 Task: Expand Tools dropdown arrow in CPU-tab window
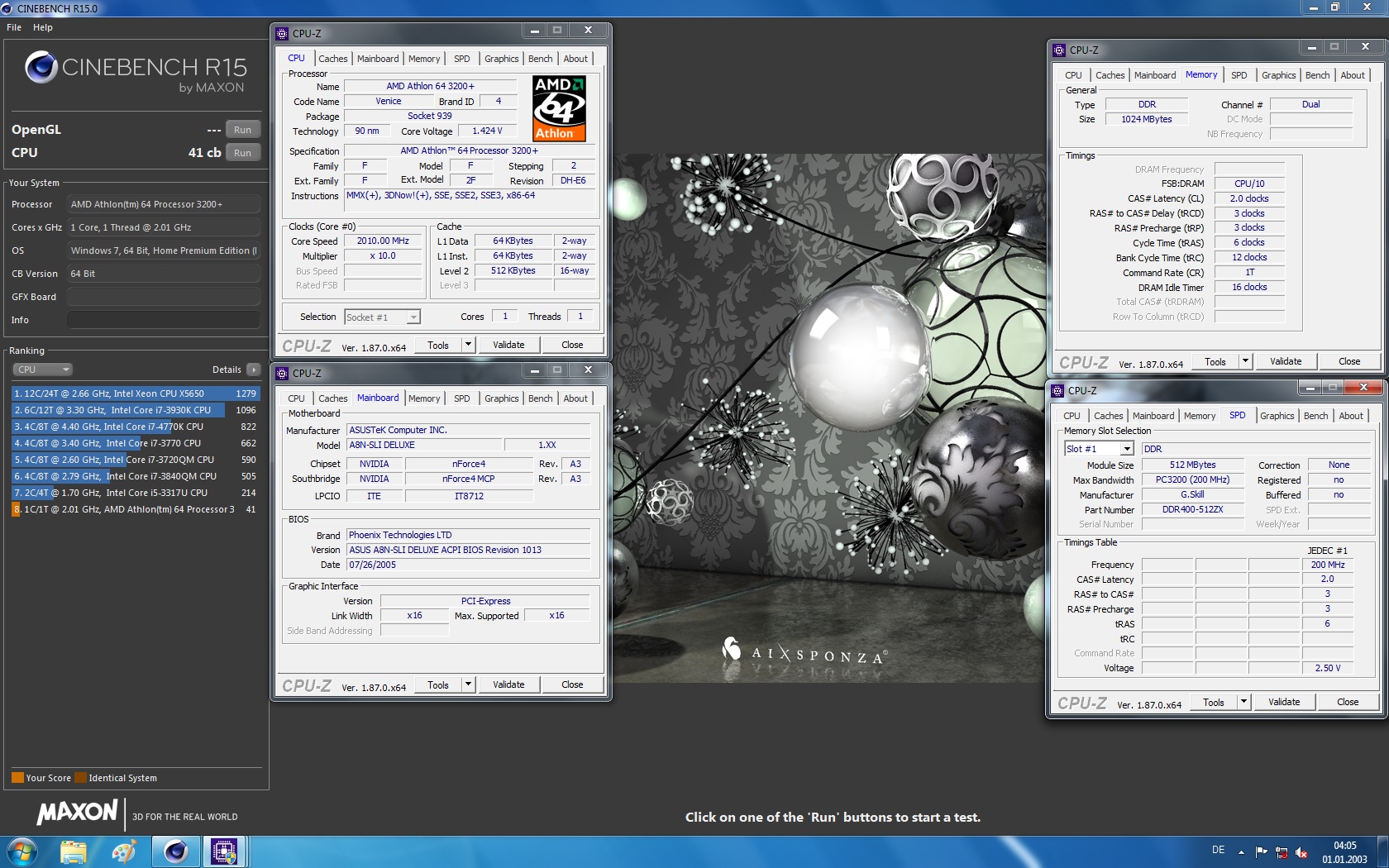469,345
